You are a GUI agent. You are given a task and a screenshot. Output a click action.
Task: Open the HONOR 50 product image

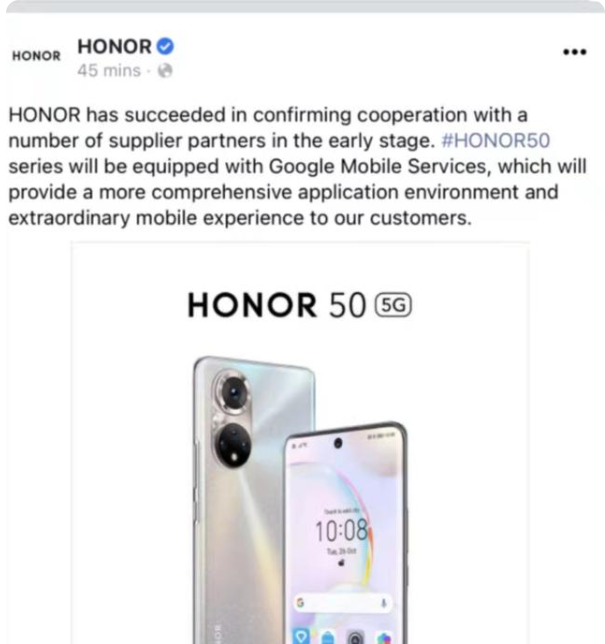point(301,444)
